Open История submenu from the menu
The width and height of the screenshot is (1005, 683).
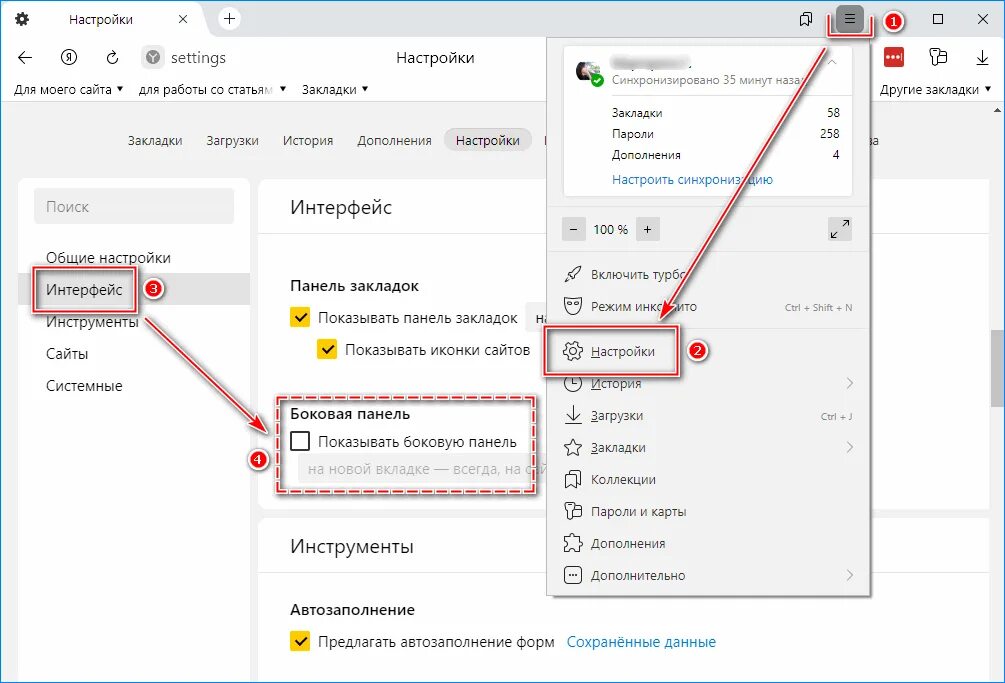tap(708, 383)
